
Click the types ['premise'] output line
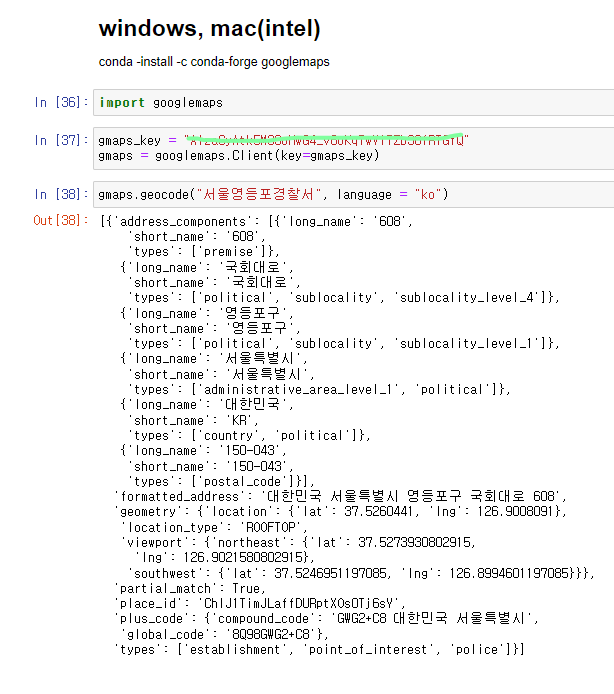coord(204,252)
